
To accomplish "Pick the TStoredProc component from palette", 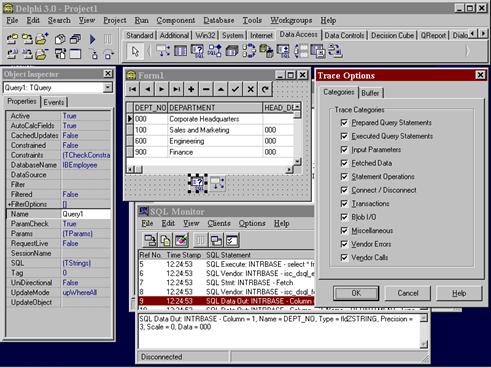I will point(215,51).
